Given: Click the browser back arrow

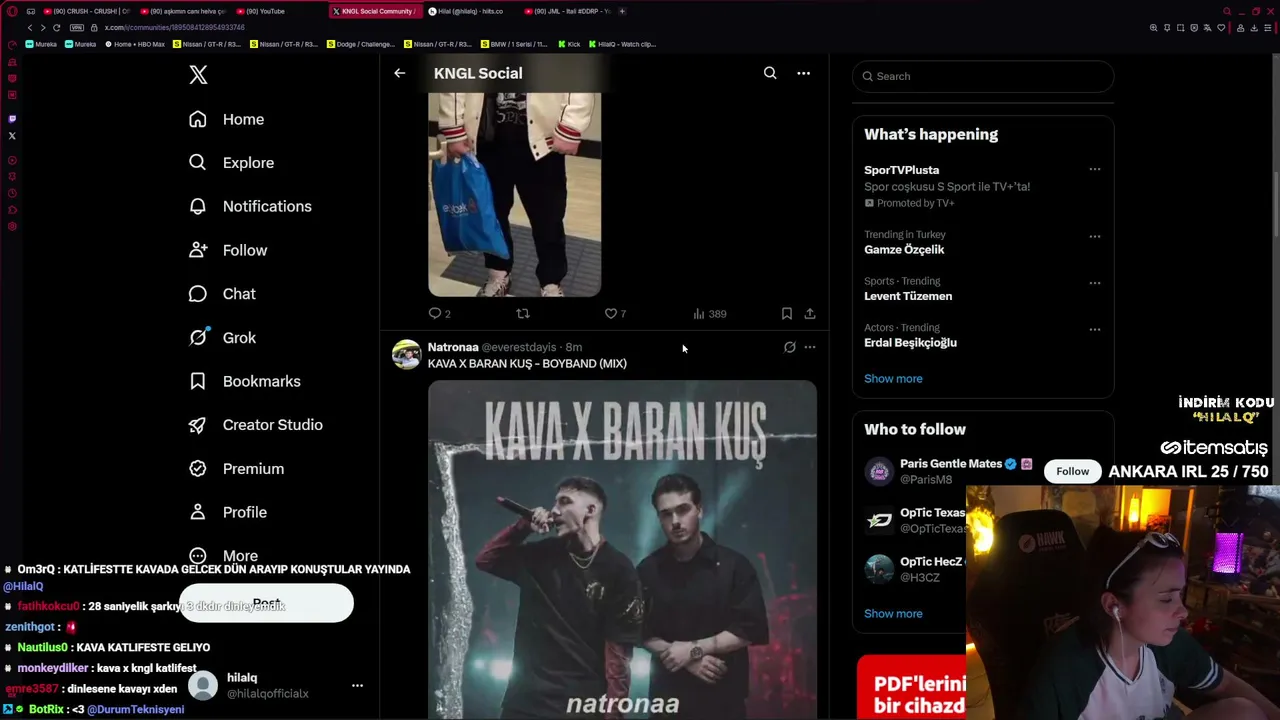Looking at the screenshot, I should click(x=30, y=28).
